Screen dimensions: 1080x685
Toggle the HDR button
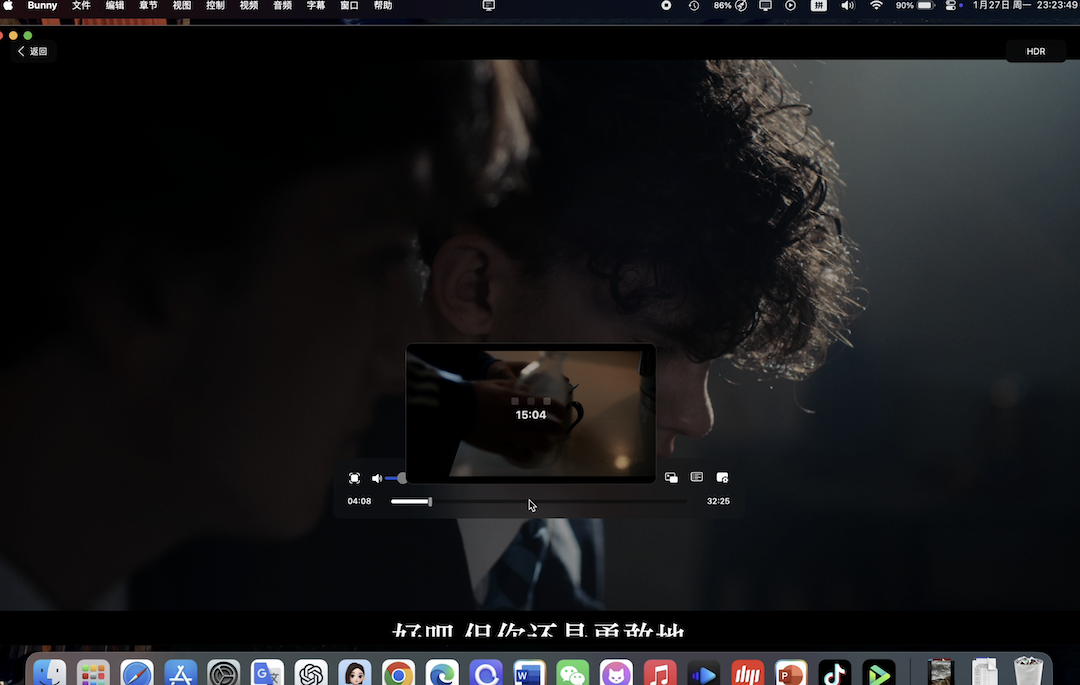point(1035,52)
